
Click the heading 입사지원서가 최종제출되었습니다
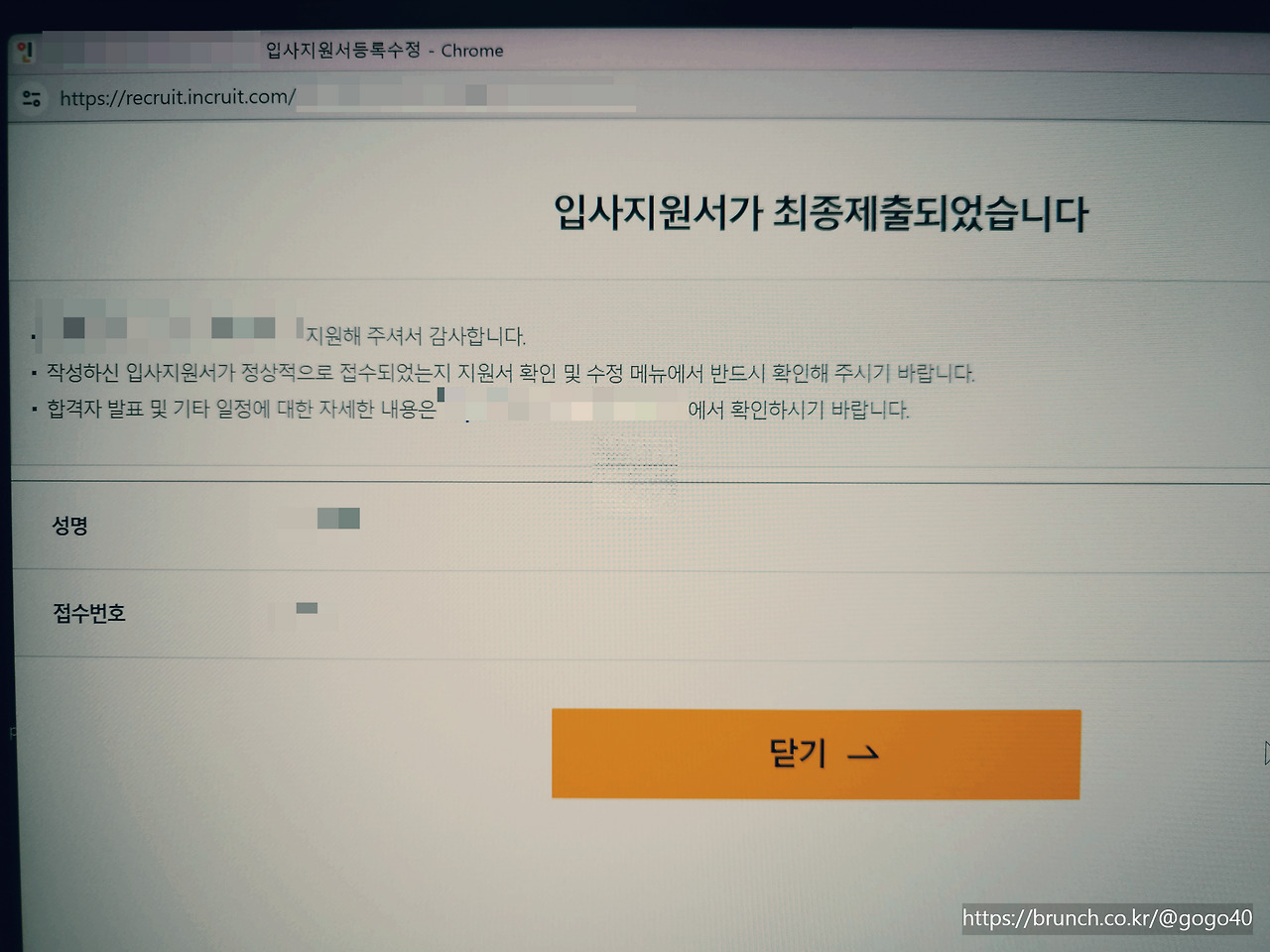(822, 213)
